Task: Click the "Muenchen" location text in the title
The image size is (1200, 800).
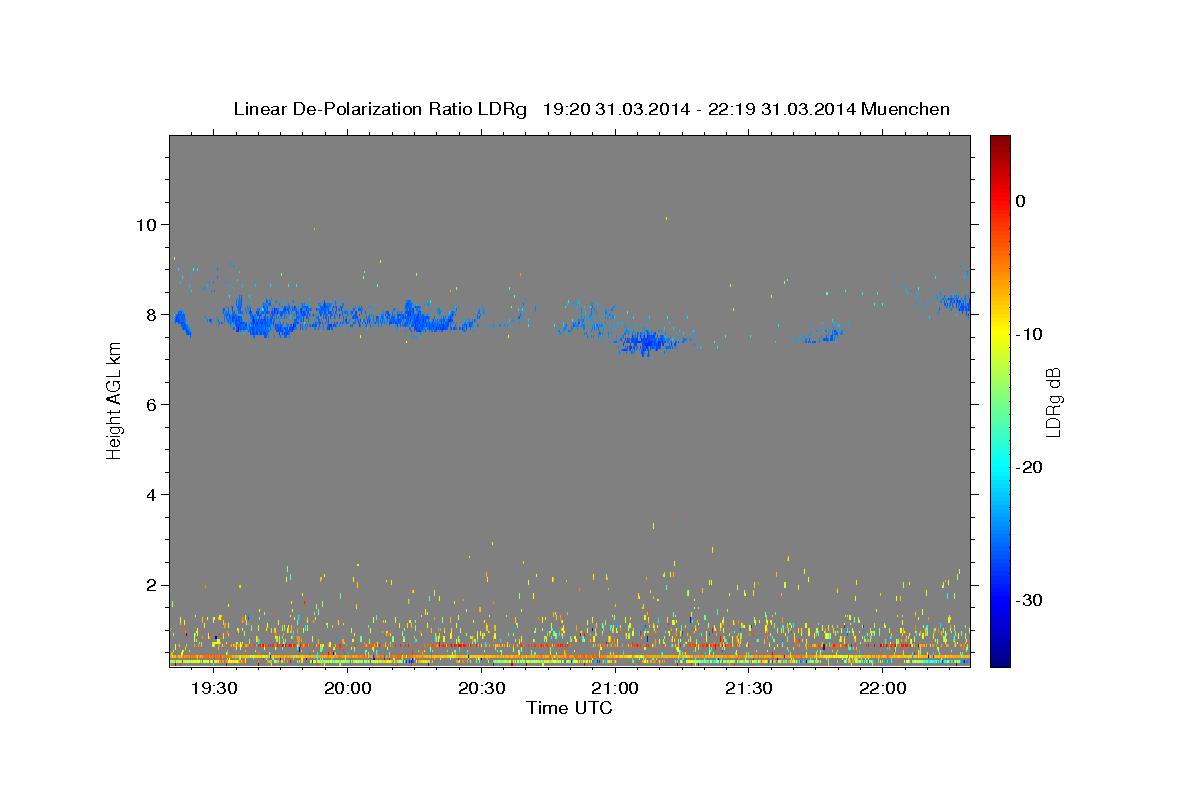Action: [x=905, y=109]
